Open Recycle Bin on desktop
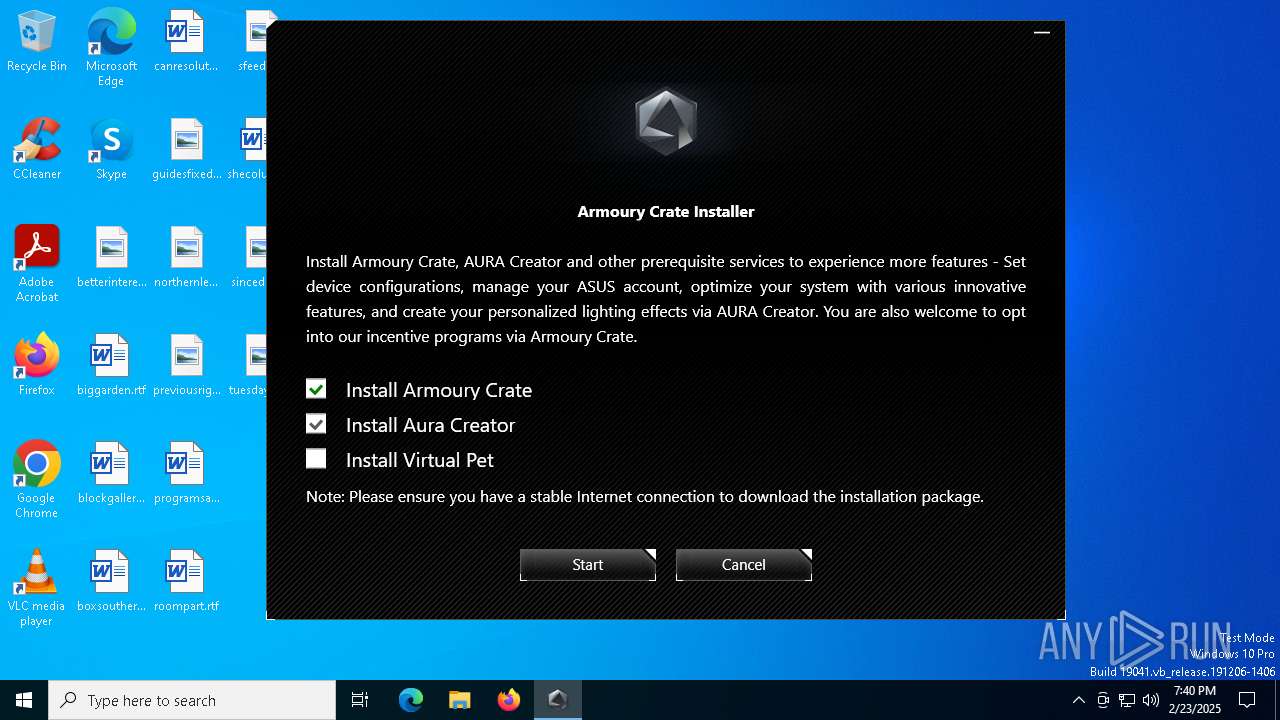1280x720 pixels. (x=37, y=42)
